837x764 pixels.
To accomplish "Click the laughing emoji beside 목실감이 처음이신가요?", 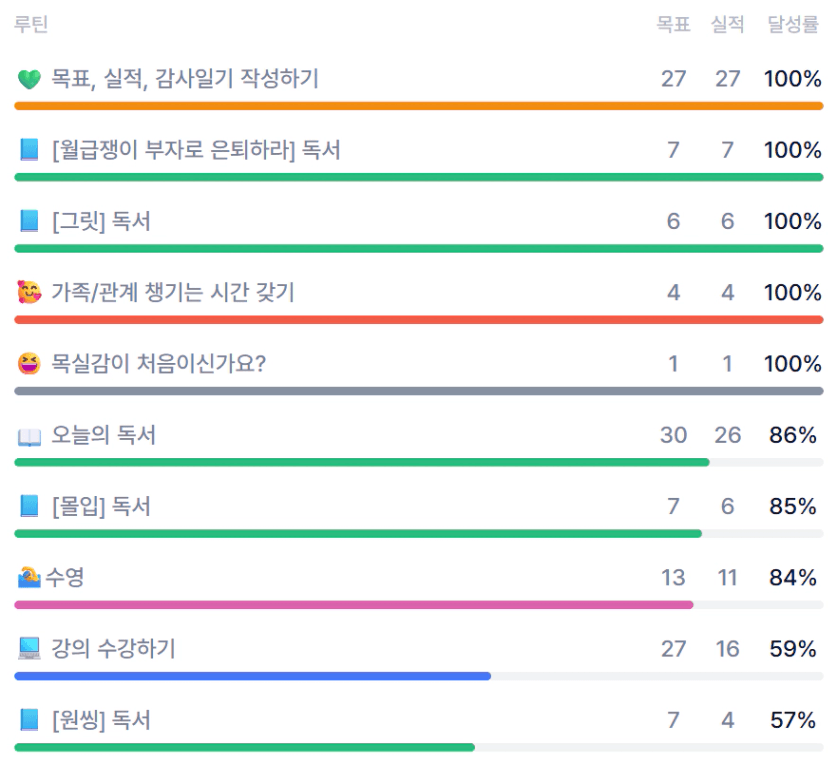I will click(x=29, y=364).
